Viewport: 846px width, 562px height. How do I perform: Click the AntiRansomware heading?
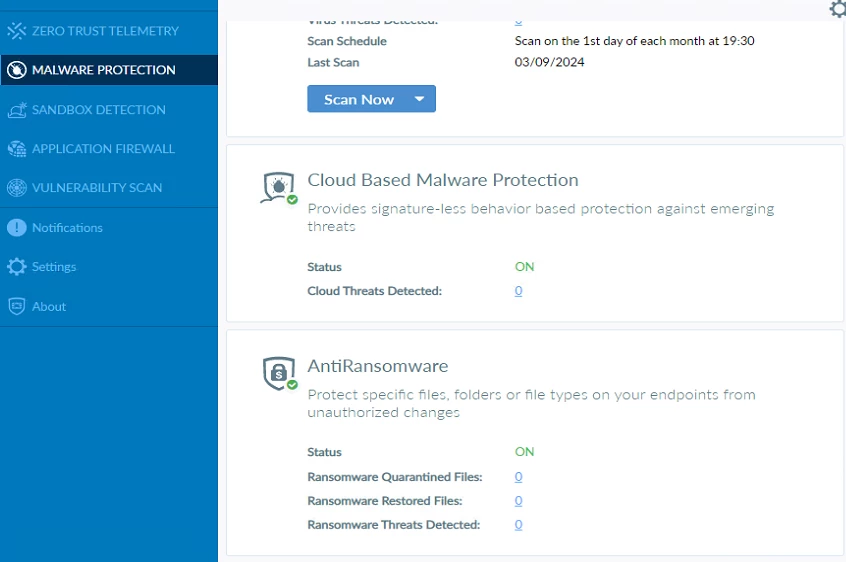point(378,366)
